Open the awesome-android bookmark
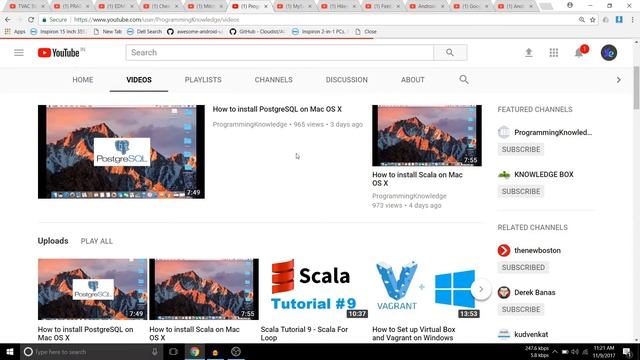640x360 pixels. pyautogui.click(x=195, y=31)
